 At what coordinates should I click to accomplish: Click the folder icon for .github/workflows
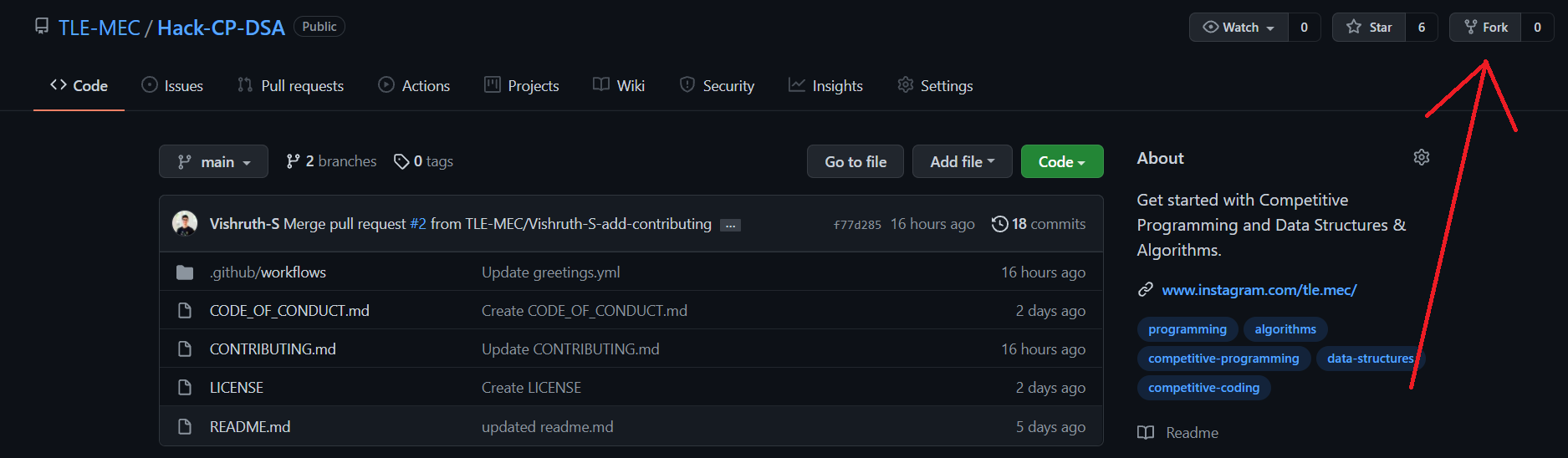pos(185,272)
